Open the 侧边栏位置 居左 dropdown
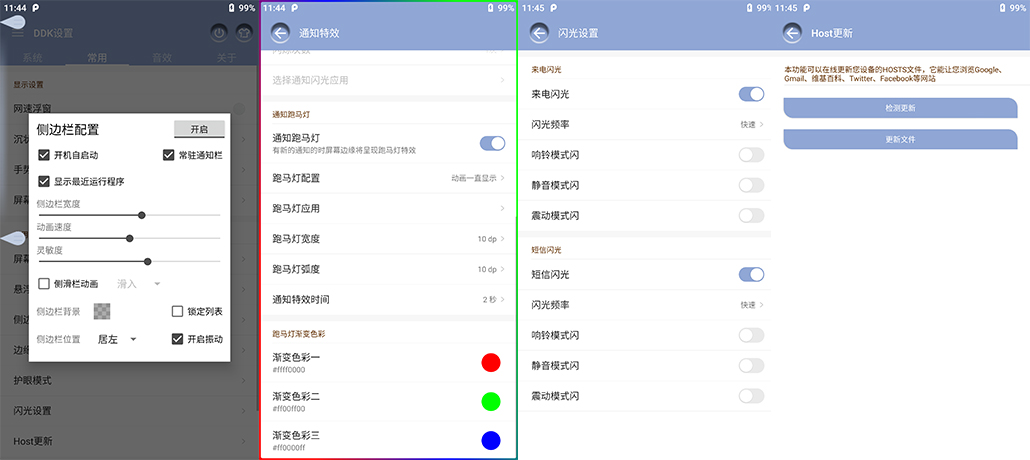This screenshot has height=460, width=1030. [117, 339]
